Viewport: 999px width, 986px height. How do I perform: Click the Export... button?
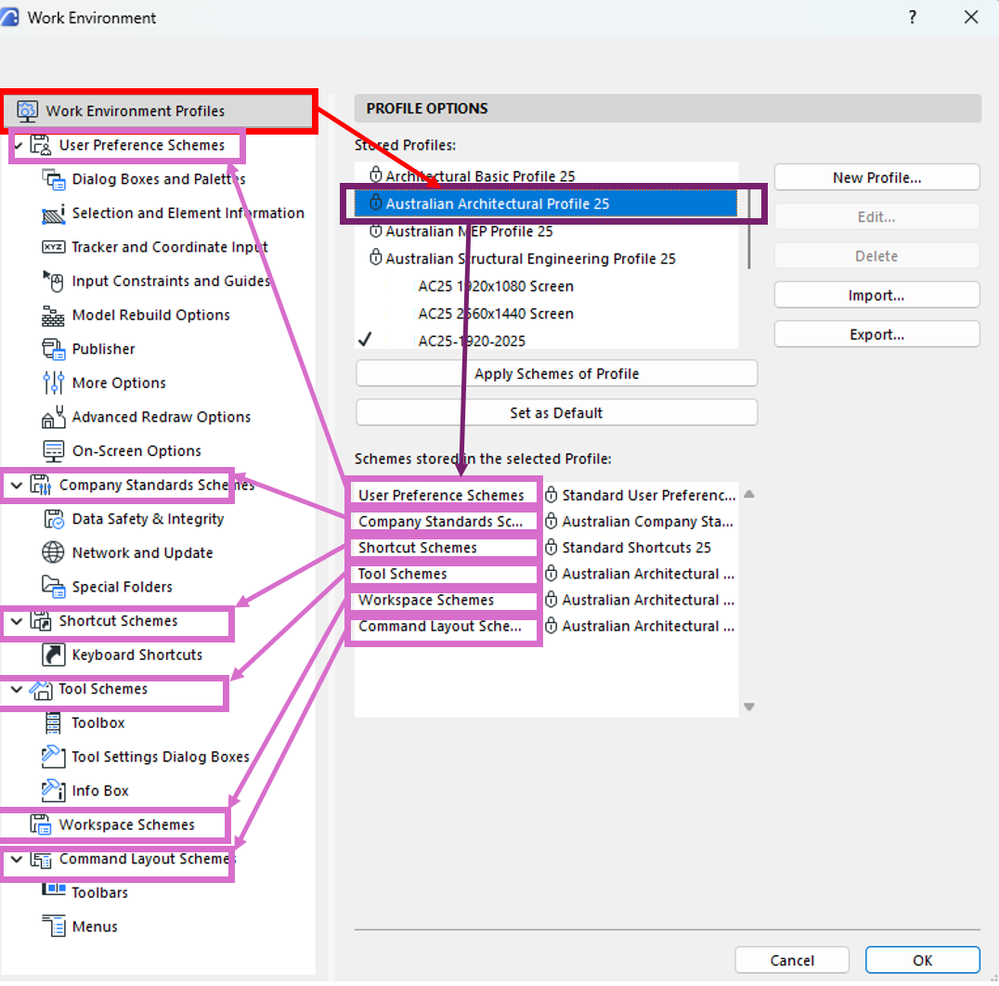pyautogui.click(x=877, y=335)
